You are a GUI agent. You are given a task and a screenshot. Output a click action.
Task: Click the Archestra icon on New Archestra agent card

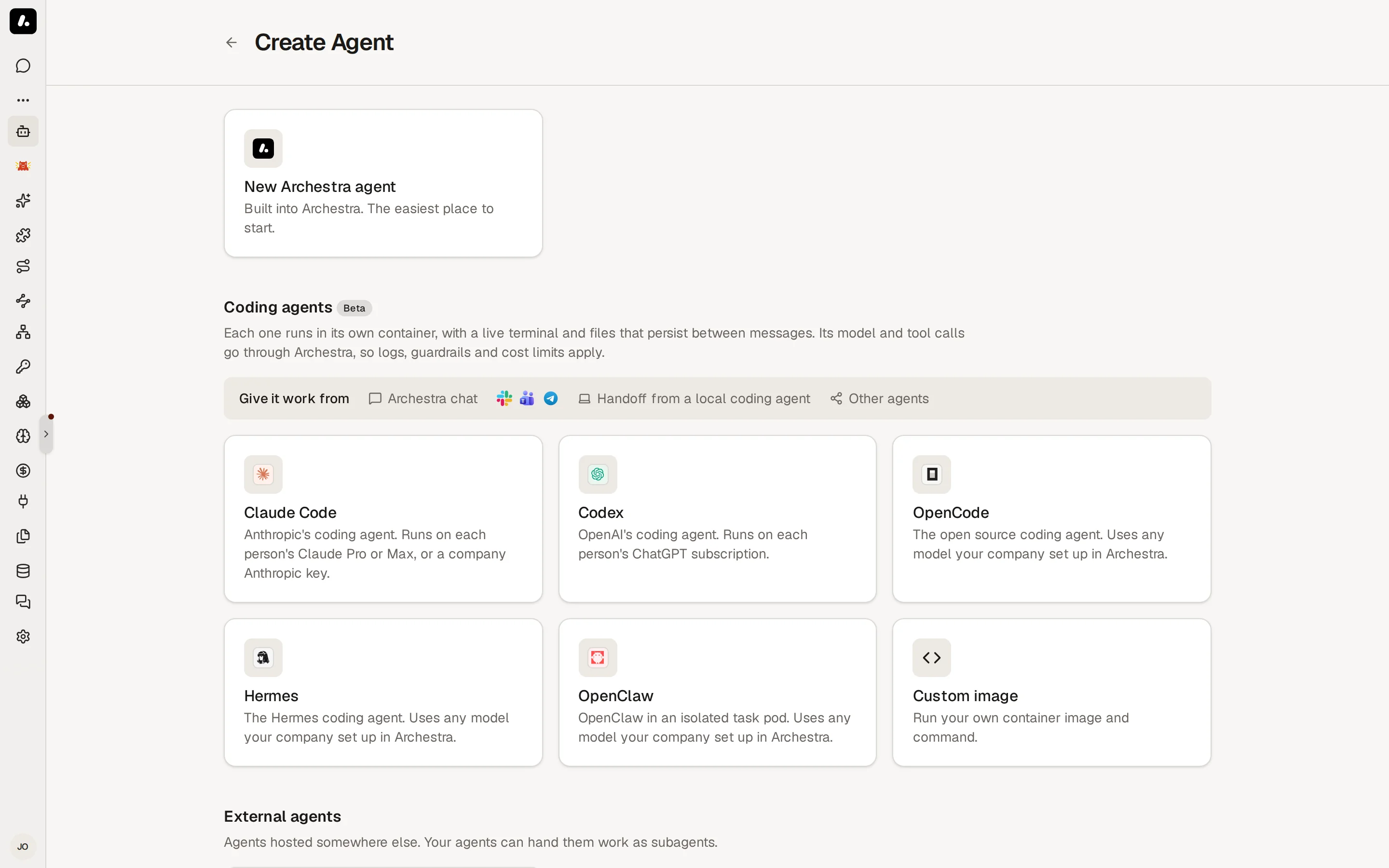[263, 149]
